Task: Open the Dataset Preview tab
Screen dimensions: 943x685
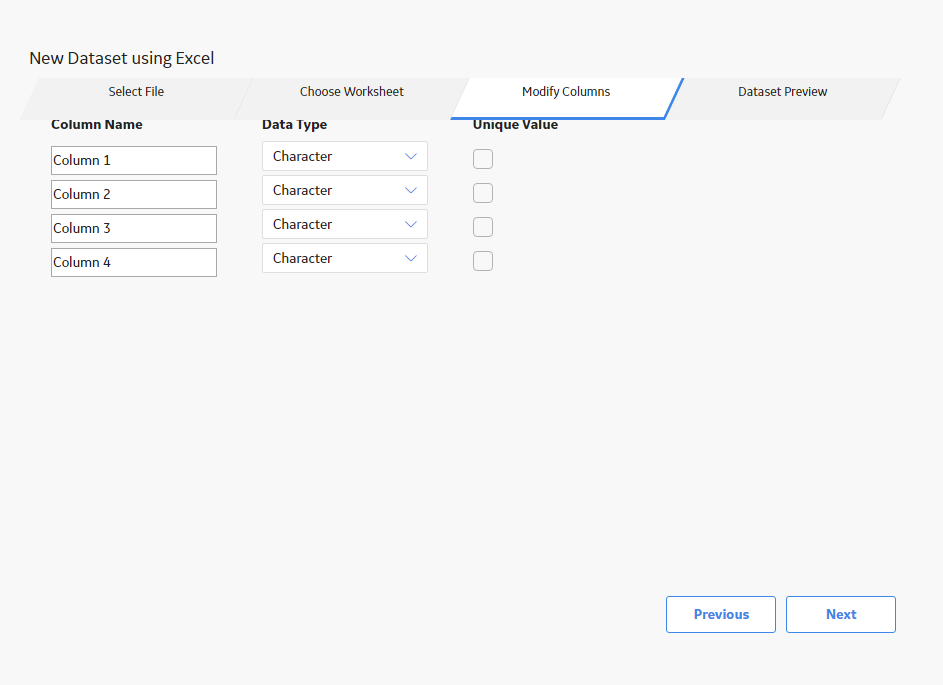Action: click(x=782, y=92)
